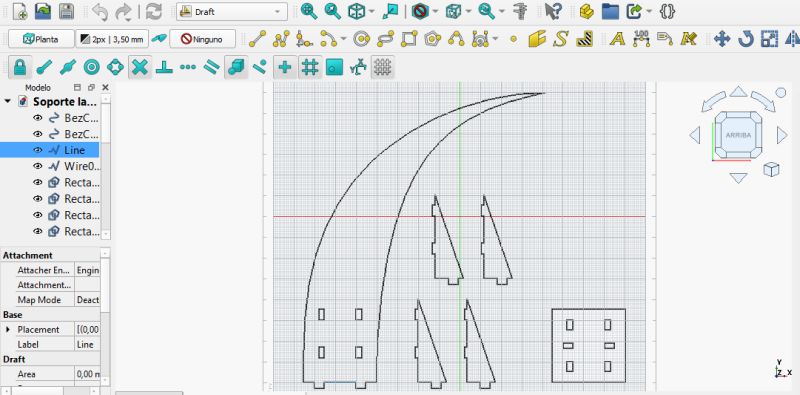The height and width of the screenshot is (395, 800).
Task: Select the Polyline wire tool
Action: (281, 39)
